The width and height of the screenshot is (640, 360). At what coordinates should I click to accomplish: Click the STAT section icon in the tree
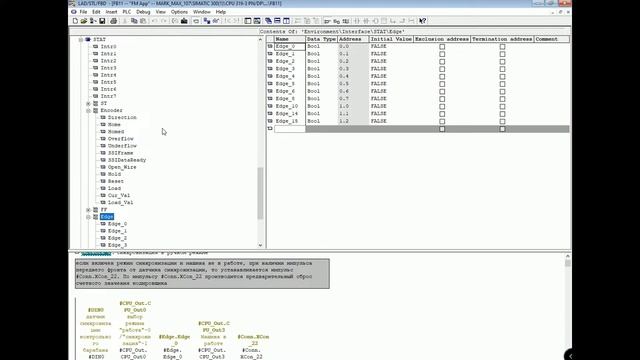point(88,40)
